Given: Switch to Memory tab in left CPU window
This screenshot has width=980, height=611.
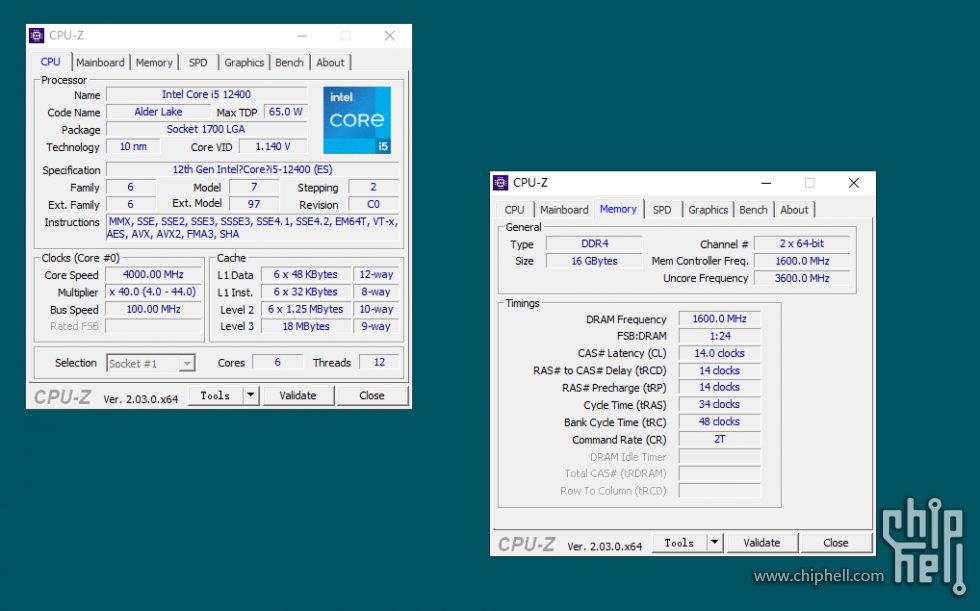Looking at the screenshot, I should pyautogui.click(x=154, y=62).
